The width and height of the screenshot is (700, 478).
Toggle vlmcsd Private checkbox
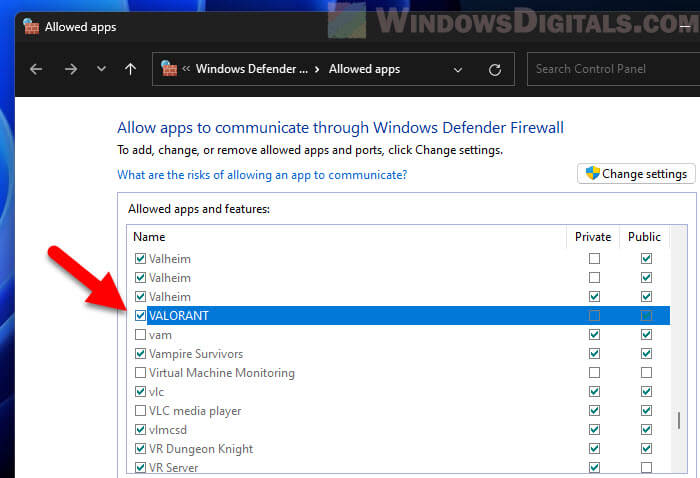594,429
